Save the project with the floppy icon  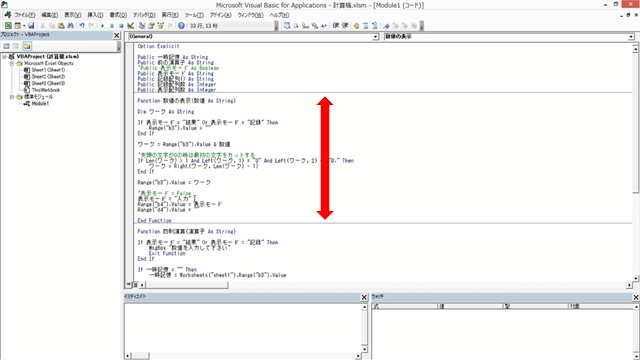tap(31, 25)
